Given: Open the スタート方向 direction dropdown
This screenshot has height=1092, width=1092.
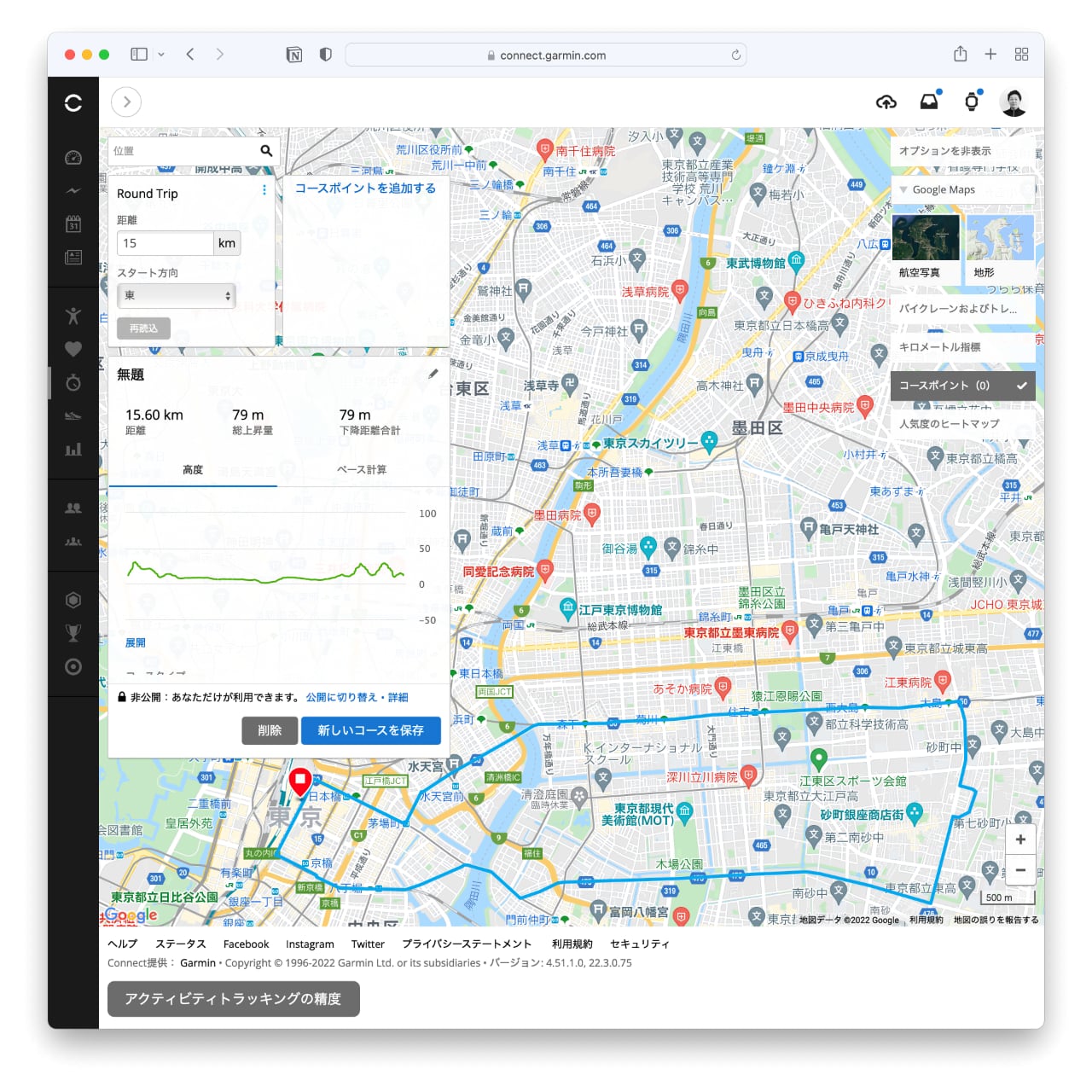Looking at the screenshot, I should point(176,296).
